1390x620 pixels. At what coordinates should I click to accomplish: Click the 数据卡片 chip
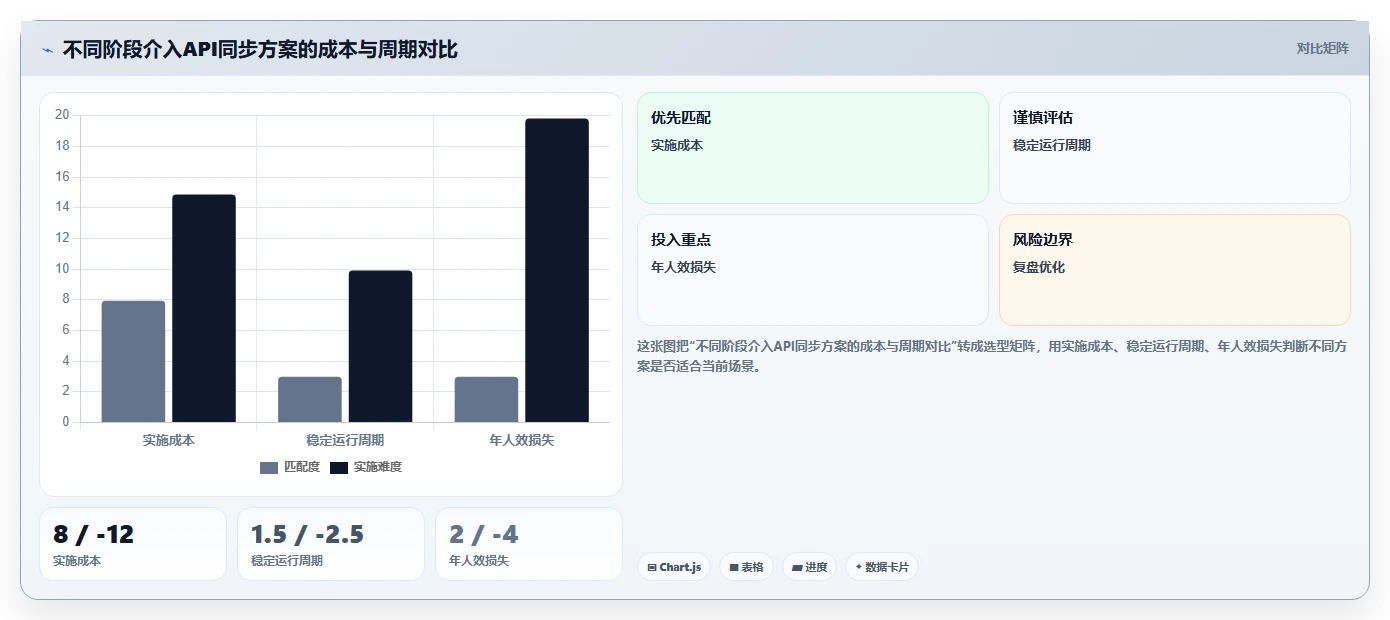[x=881, y=567]
